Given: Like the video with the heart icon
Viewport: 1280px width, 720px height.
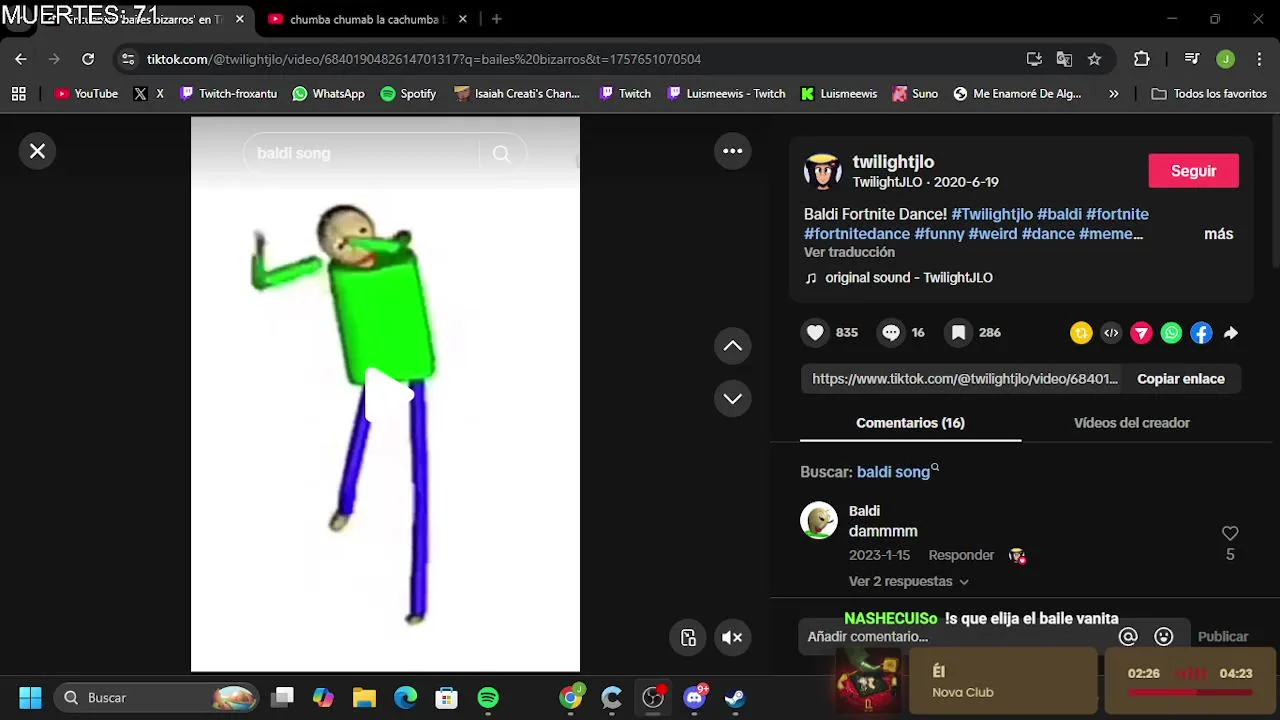Looking at the screenshot, I should coord(816,333).
